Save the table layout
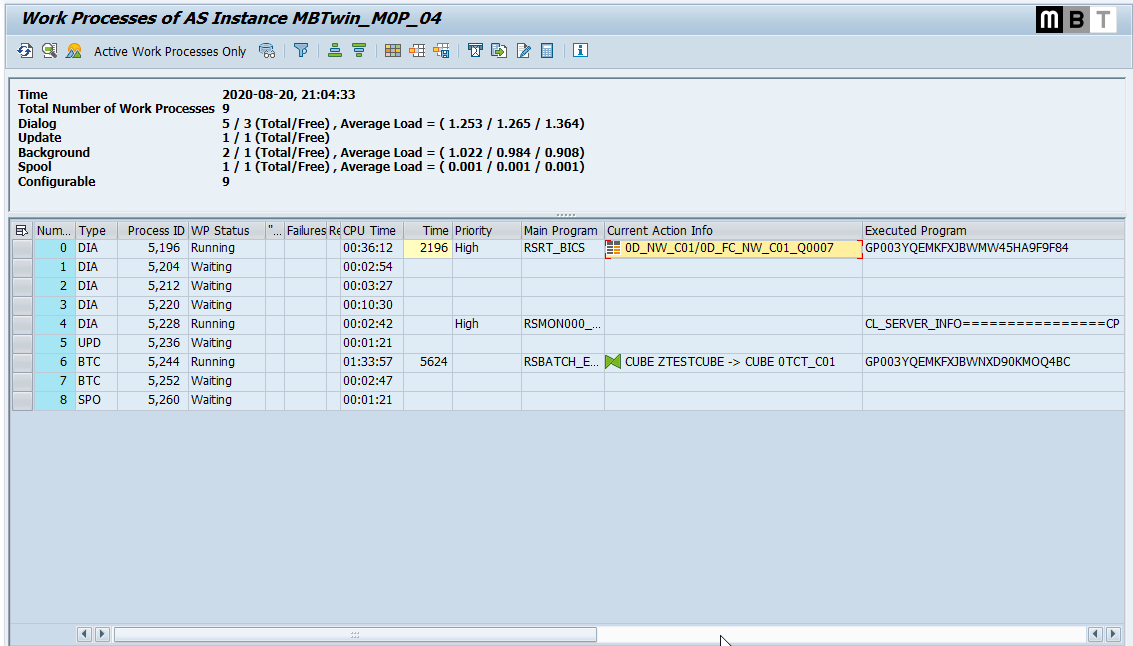The width and height of the screenshot is (1133, 646). 441,50
